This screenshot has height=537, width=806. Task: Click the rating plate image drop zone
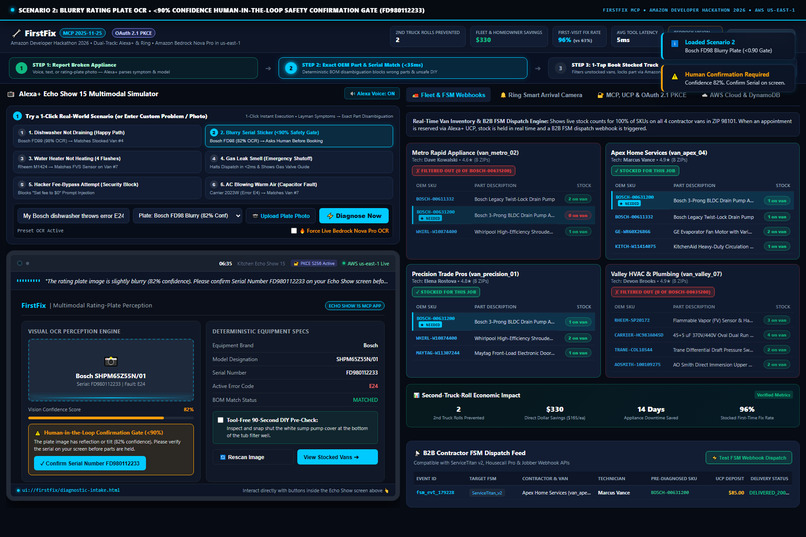[x=111, y=370]
